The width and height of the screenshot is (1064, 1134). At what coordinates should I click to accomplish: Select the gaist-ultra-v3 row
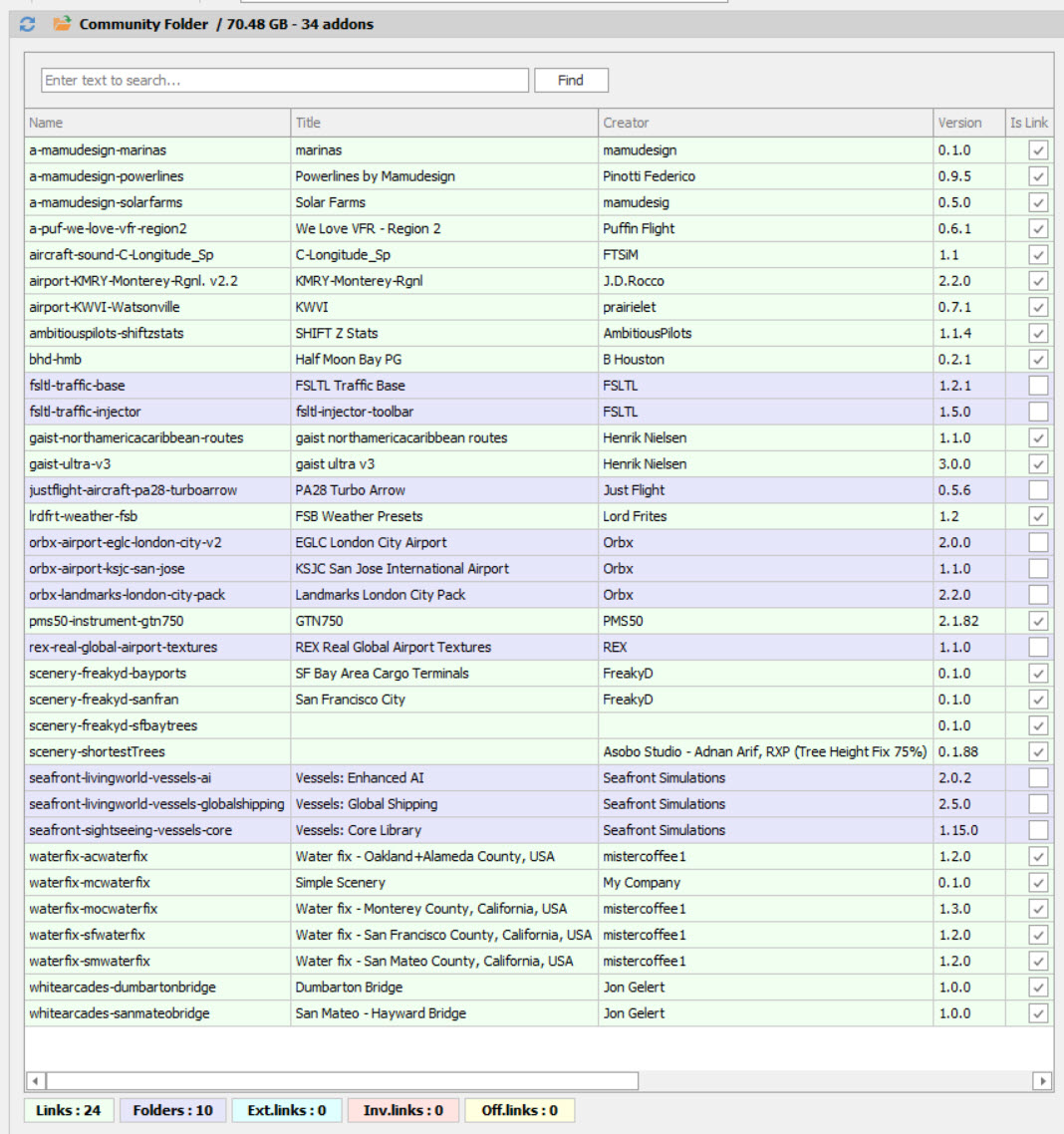tap(539, 464)
